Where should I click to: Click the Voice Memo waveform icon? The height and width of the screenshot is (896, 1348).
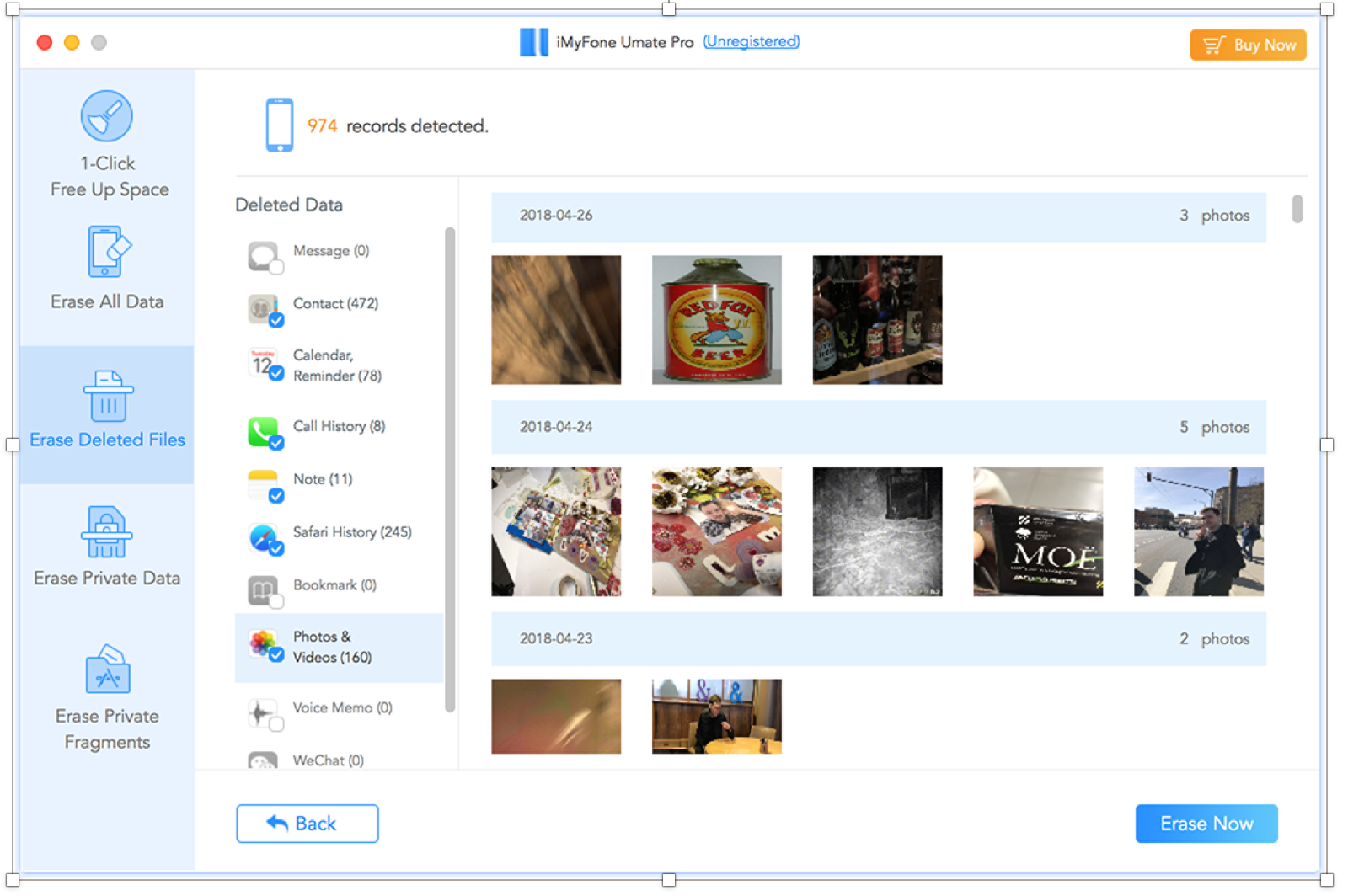pos(263,712)
